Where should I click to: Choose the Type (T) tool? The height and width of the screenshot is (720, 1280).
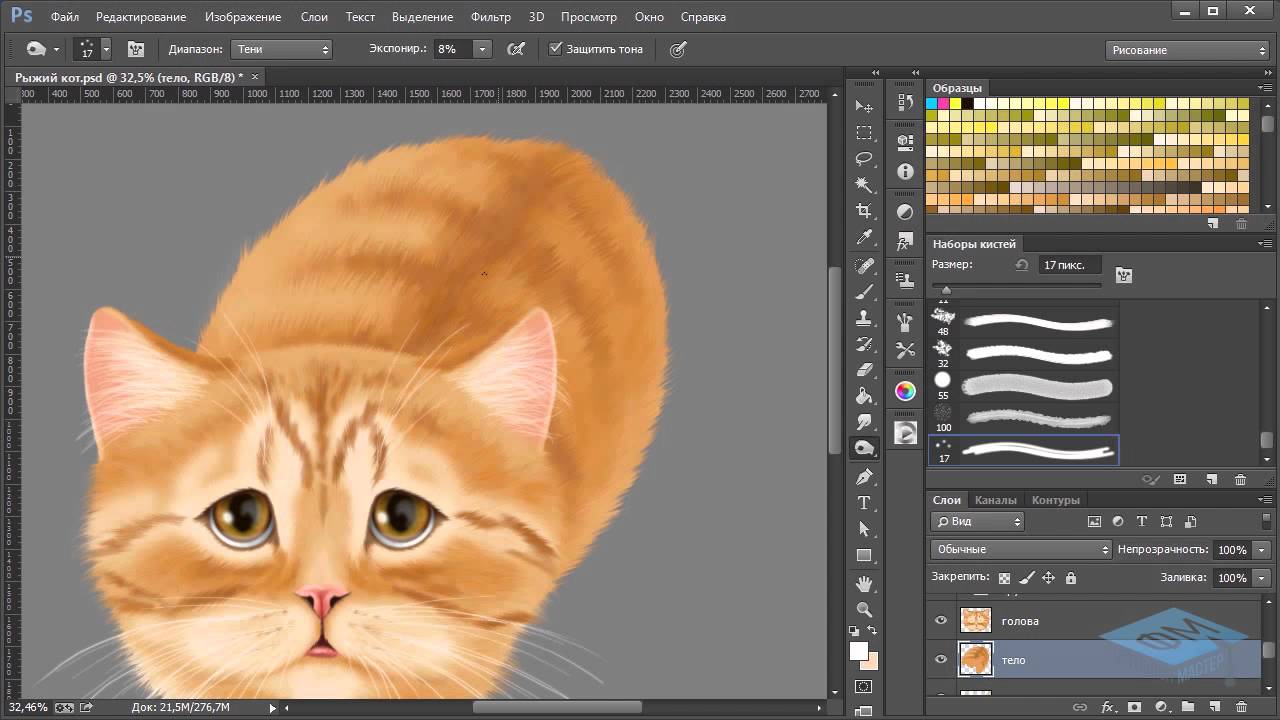point(864,503)
